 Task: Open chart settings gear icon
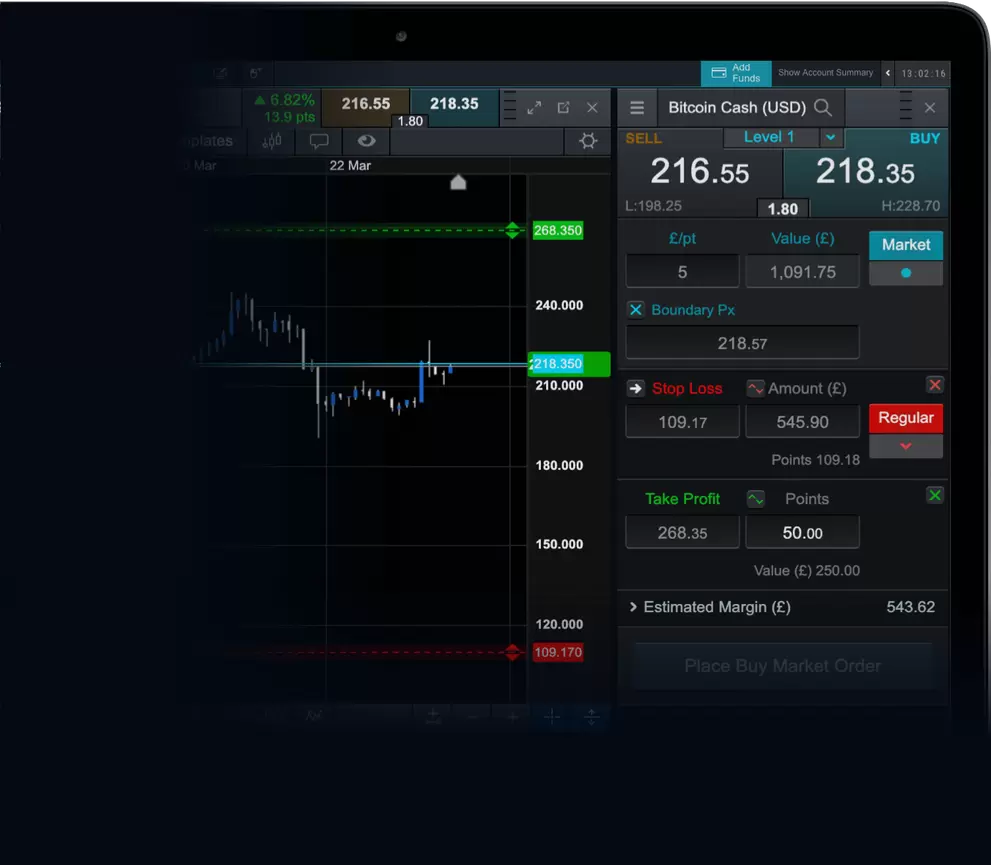click(x=588, y=142)
